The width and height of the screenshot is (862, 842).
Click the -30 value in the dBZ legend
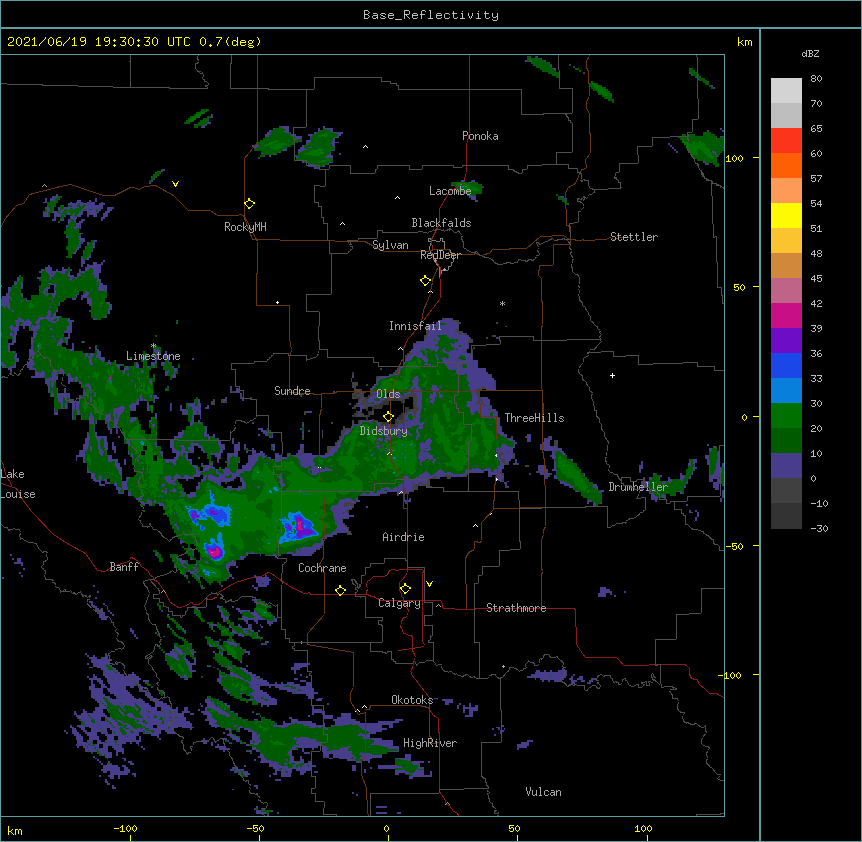(819, 528)
